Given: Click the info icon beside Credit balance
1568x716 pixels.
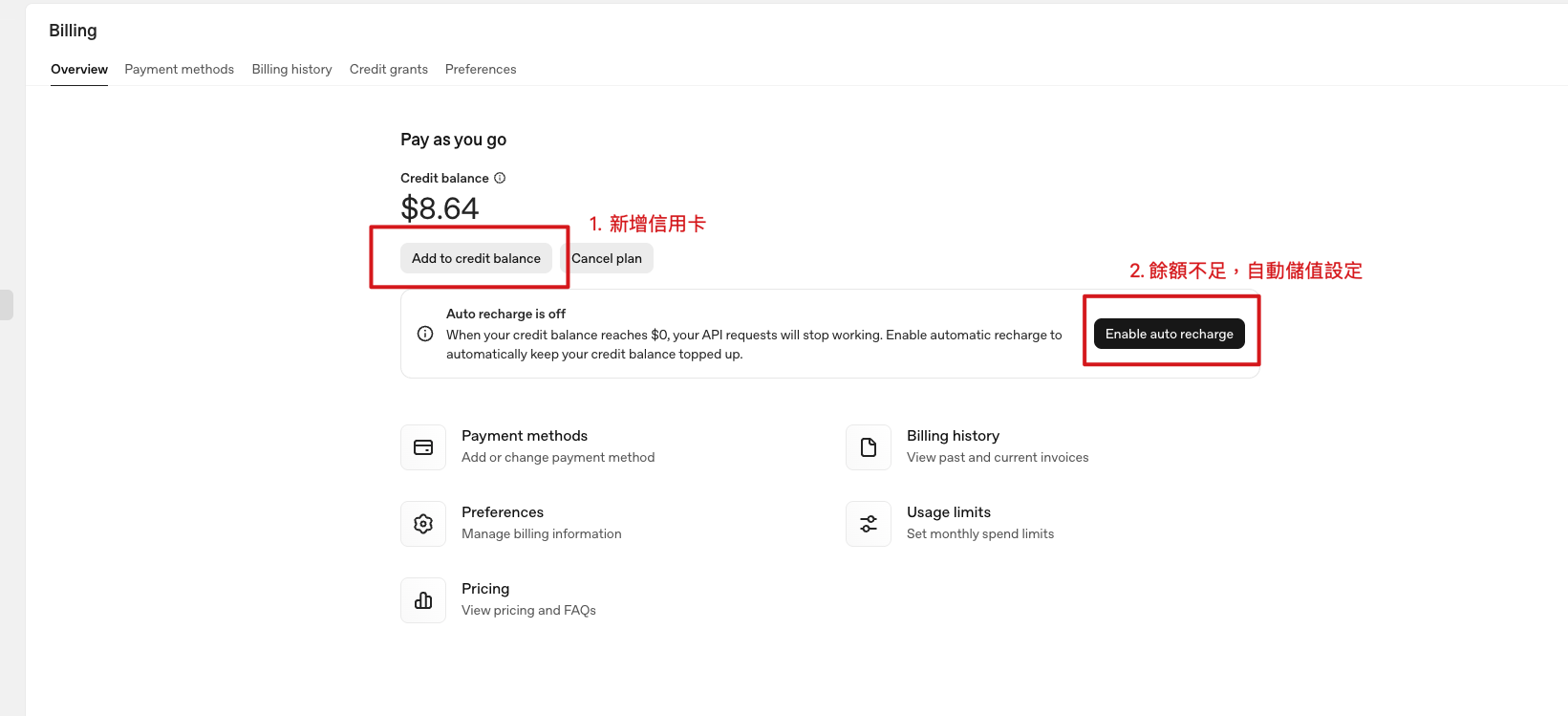Looking at the screenshot, I should [500, 178].
